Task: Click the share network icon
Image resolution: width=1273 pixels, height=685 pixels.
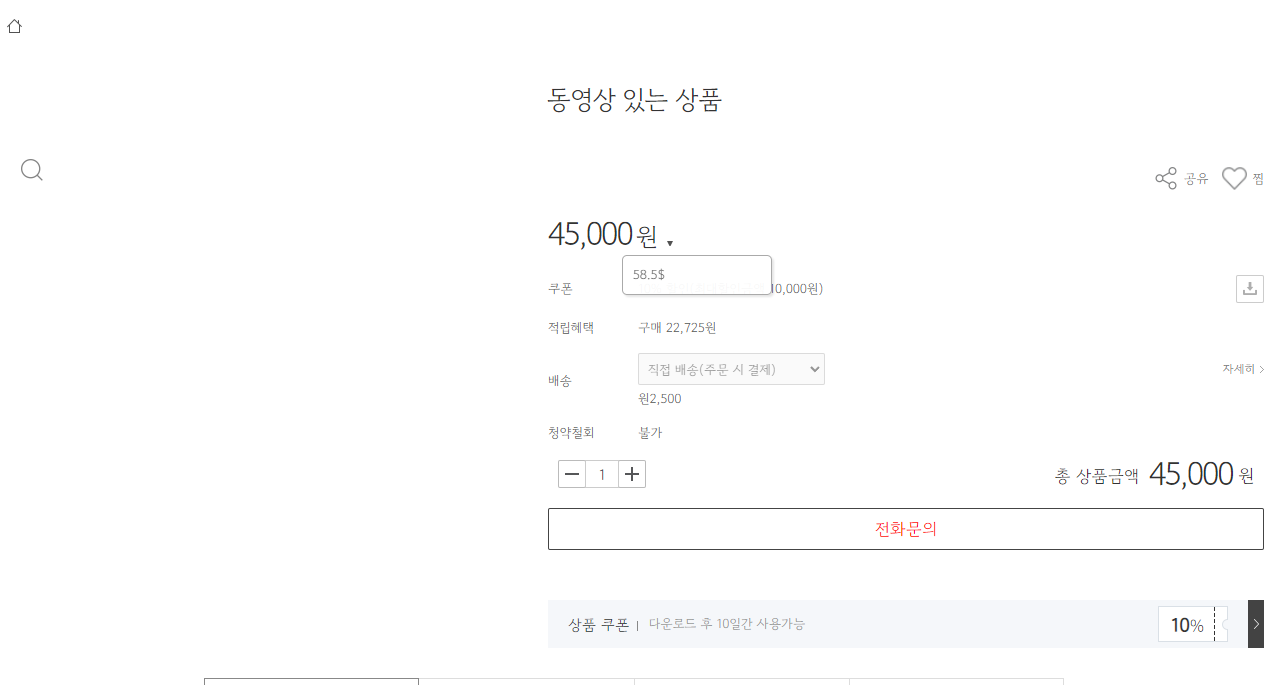Action: 1166,179
